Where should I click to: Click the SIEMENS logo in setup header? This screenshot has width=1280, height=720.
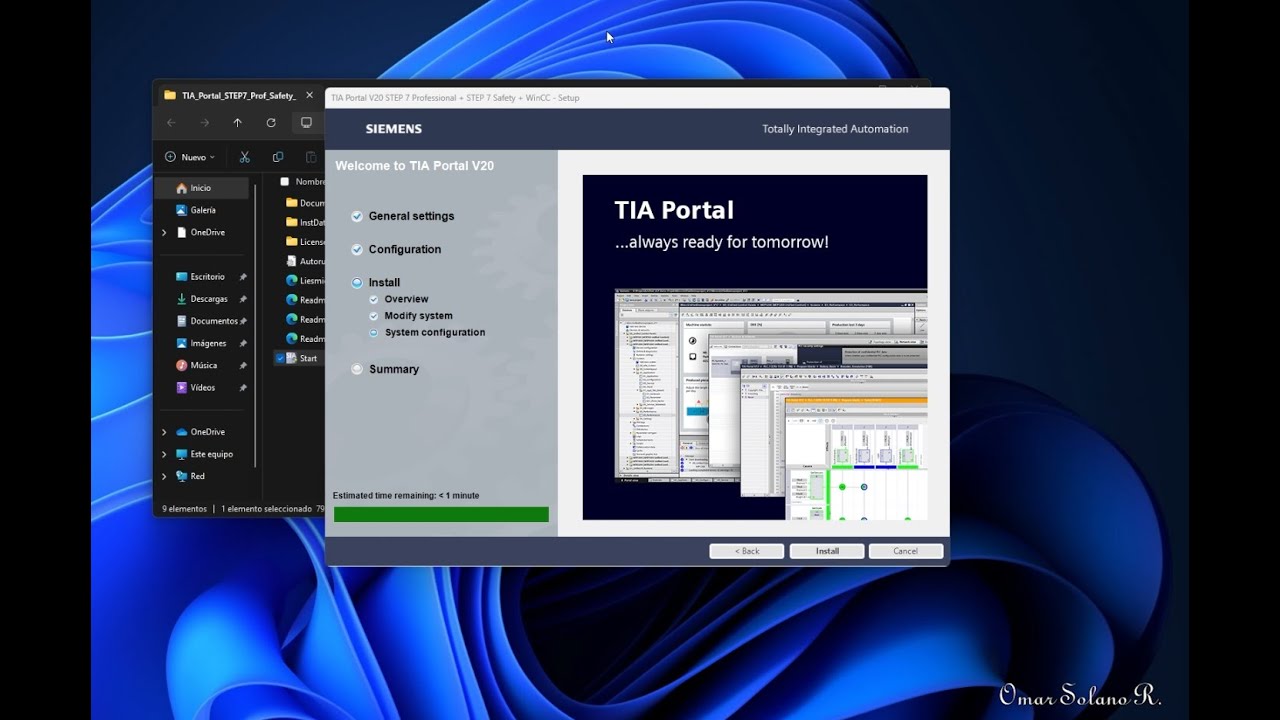coord(394,129)
